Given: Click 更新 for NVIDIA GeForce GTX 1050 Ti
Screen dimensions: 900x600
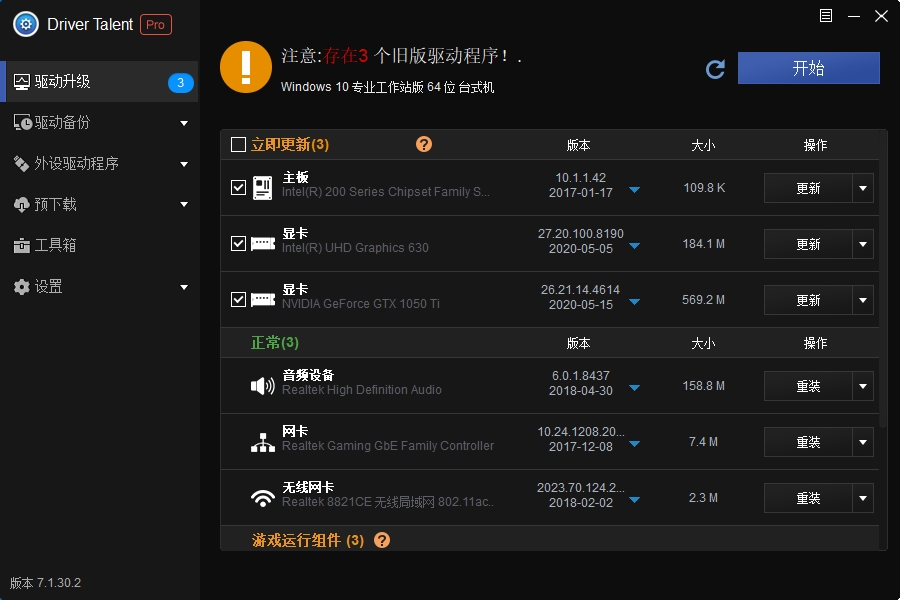Looking at the screenshot, I should pos(808,300).
